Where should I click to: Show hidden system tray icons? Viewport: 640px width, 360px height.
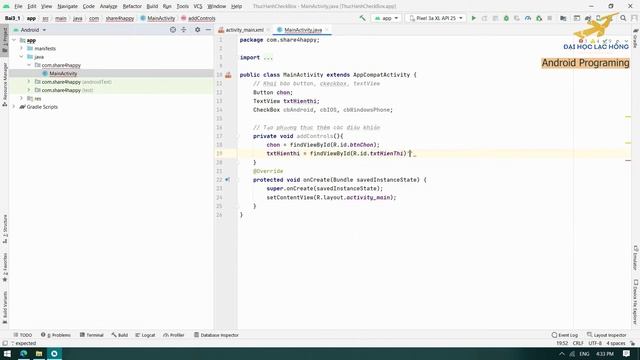point(562,353)
